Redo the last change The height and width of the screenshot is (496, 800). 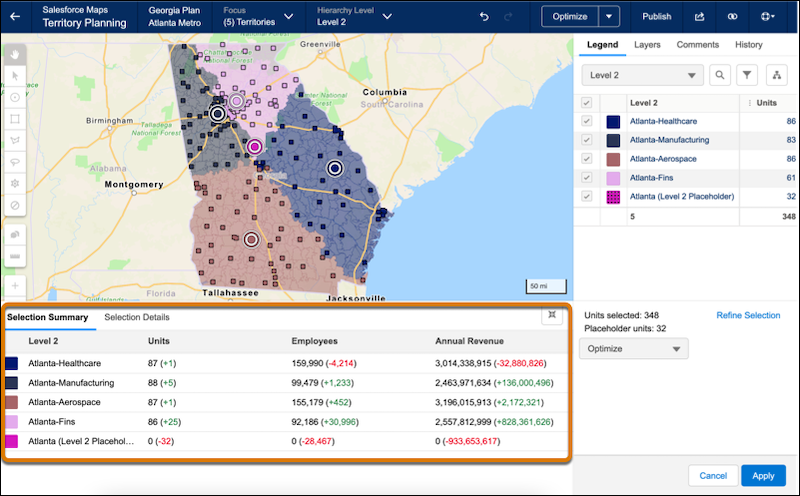[x=508, y=16]
